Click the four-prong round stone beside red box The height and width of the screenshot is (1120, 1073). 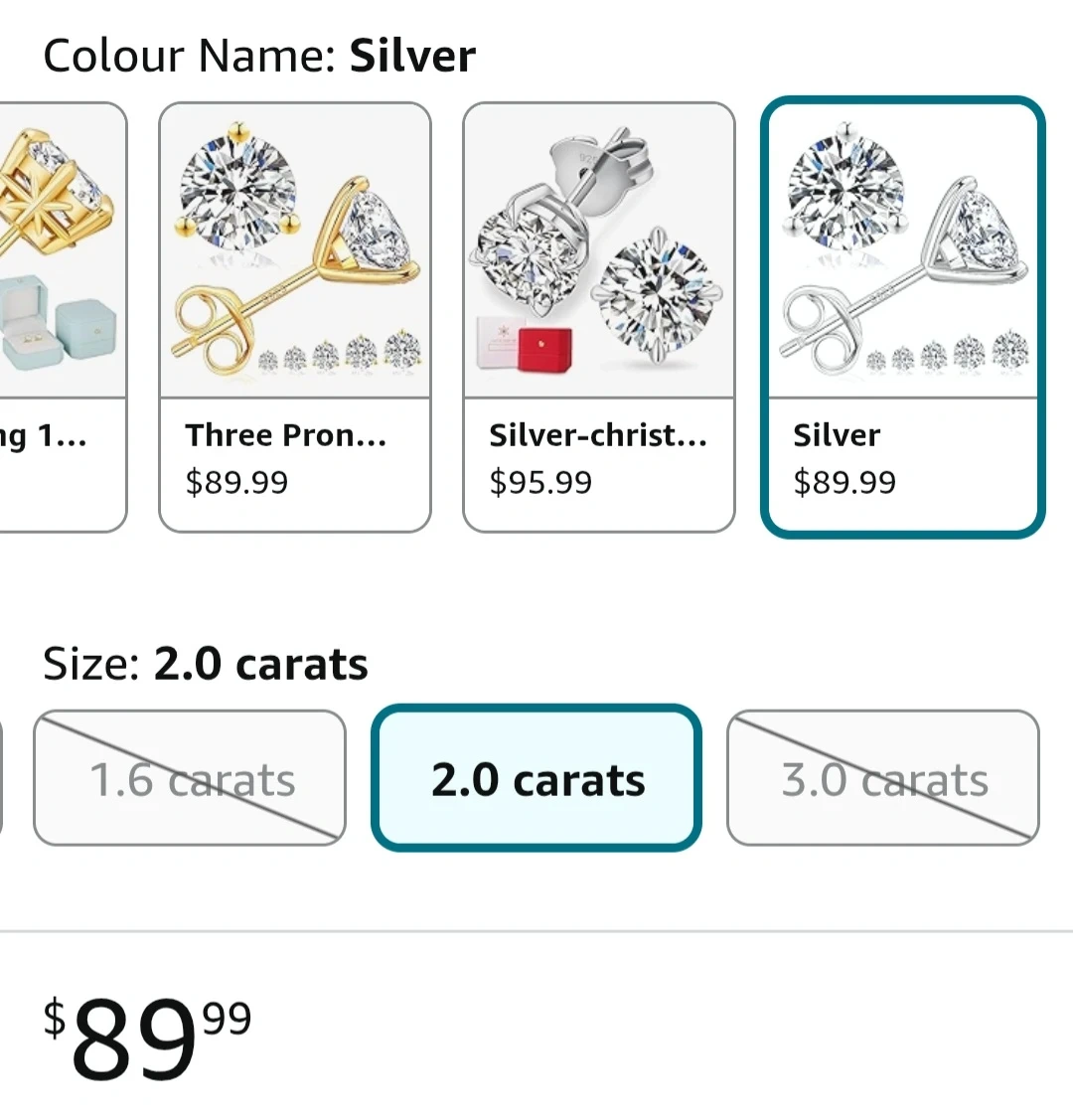[653, 293]
